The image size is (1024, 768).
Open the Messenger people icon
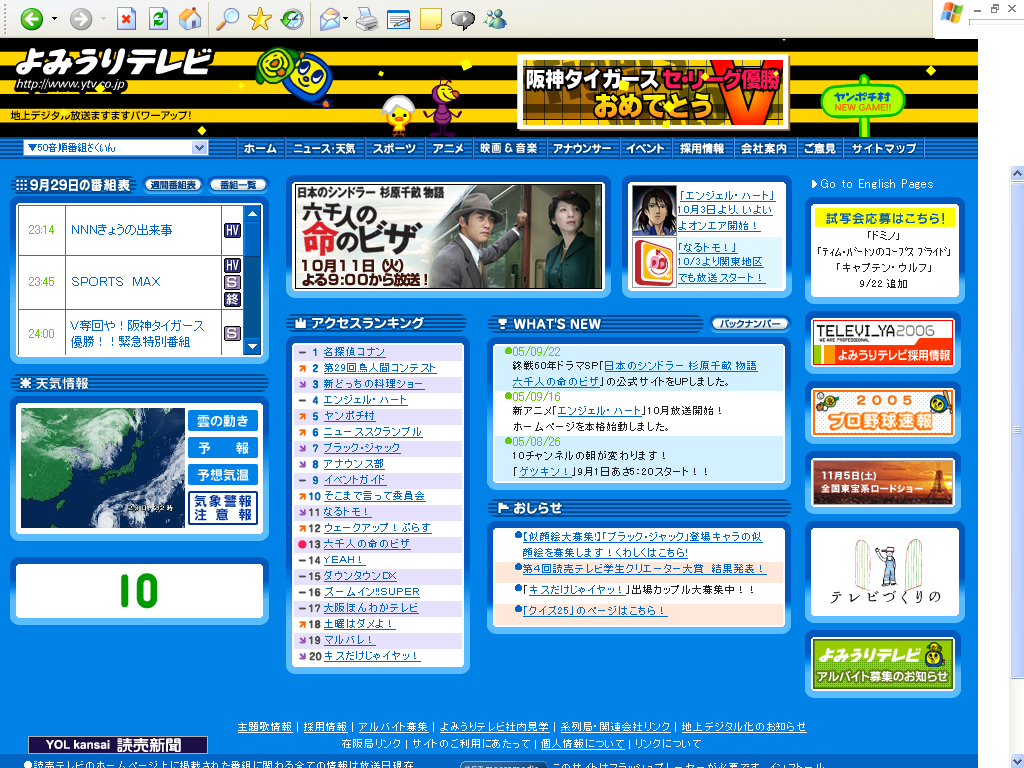[x=494, y=18]
